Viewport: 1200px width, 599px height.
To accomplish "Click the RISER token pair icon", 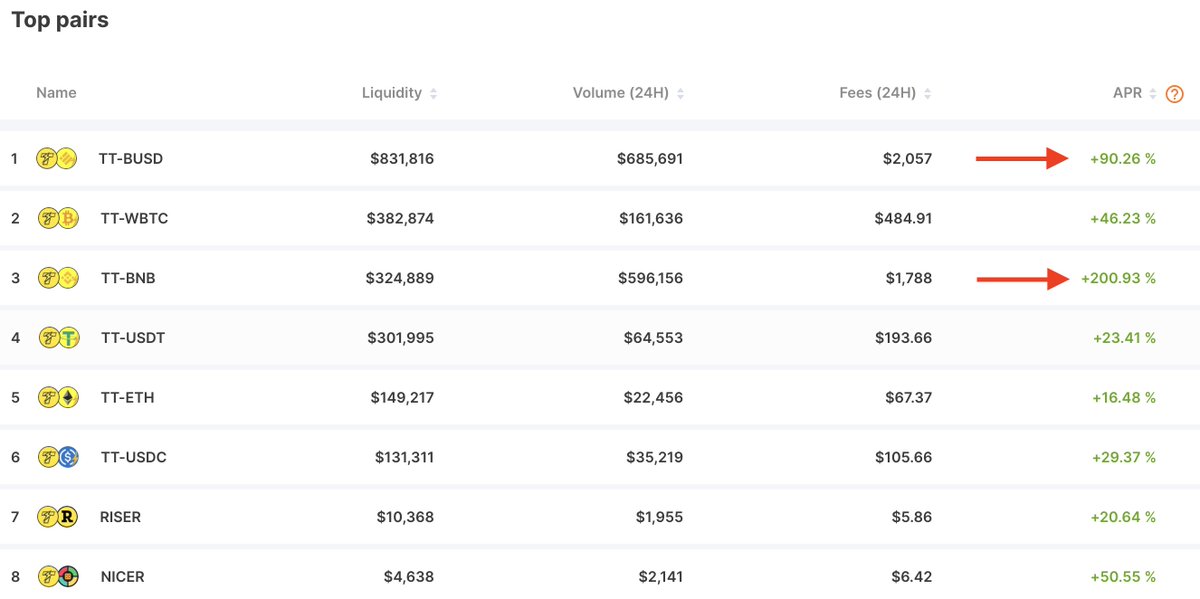I will pyautogui.click(x=58, y=517).
